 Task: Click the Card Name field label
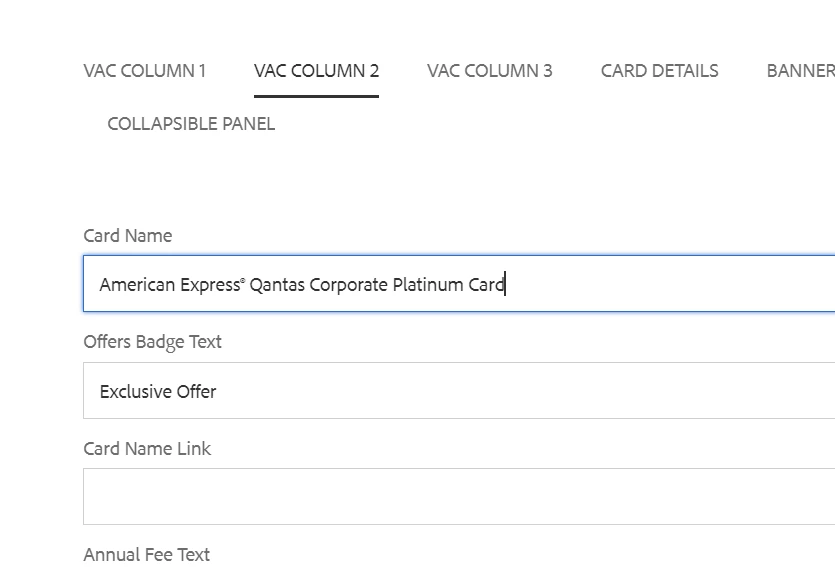coord(128,236)
